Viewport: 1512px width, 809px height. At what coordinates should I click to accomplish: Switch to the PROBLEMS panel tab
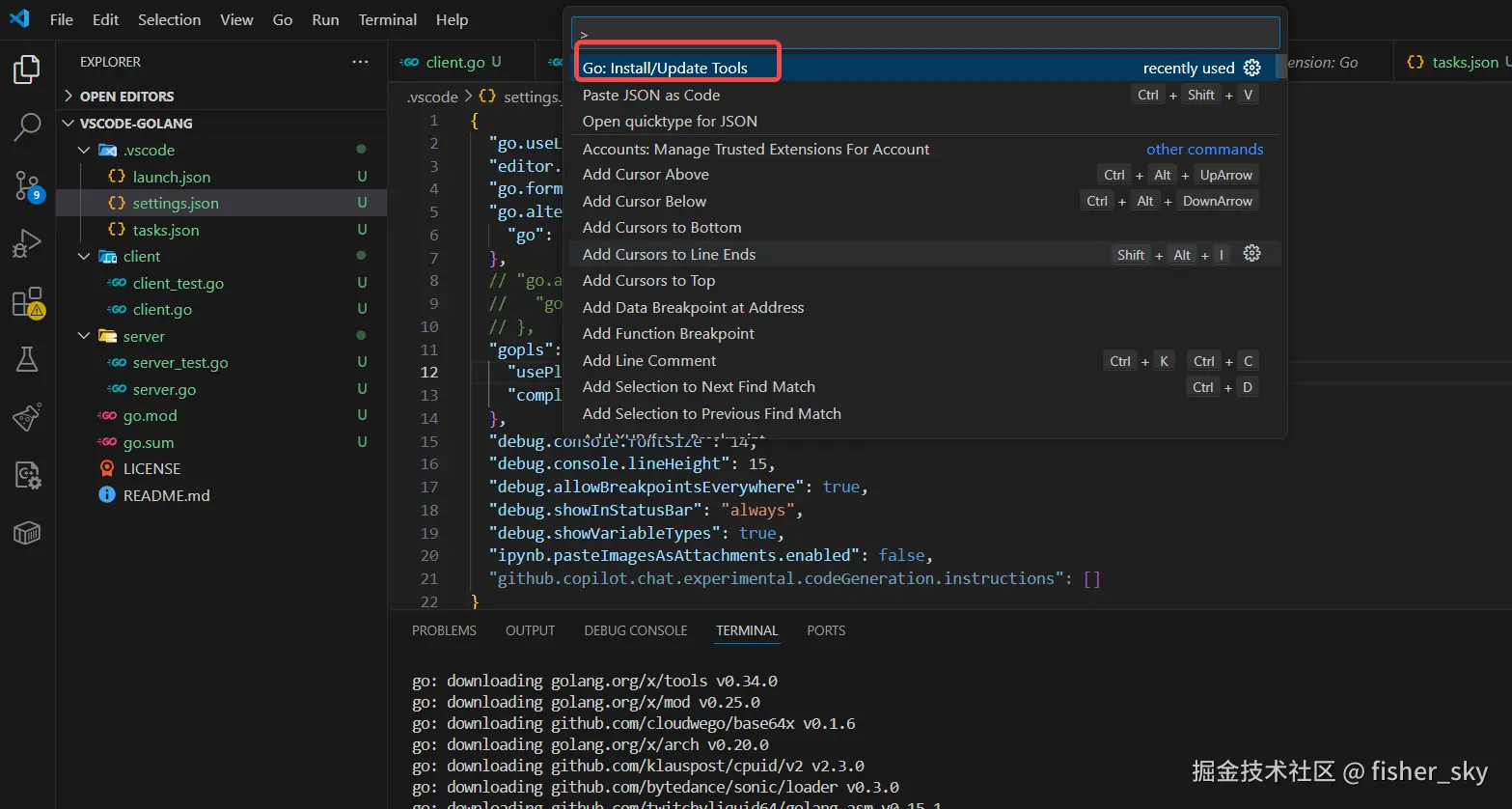444,630
